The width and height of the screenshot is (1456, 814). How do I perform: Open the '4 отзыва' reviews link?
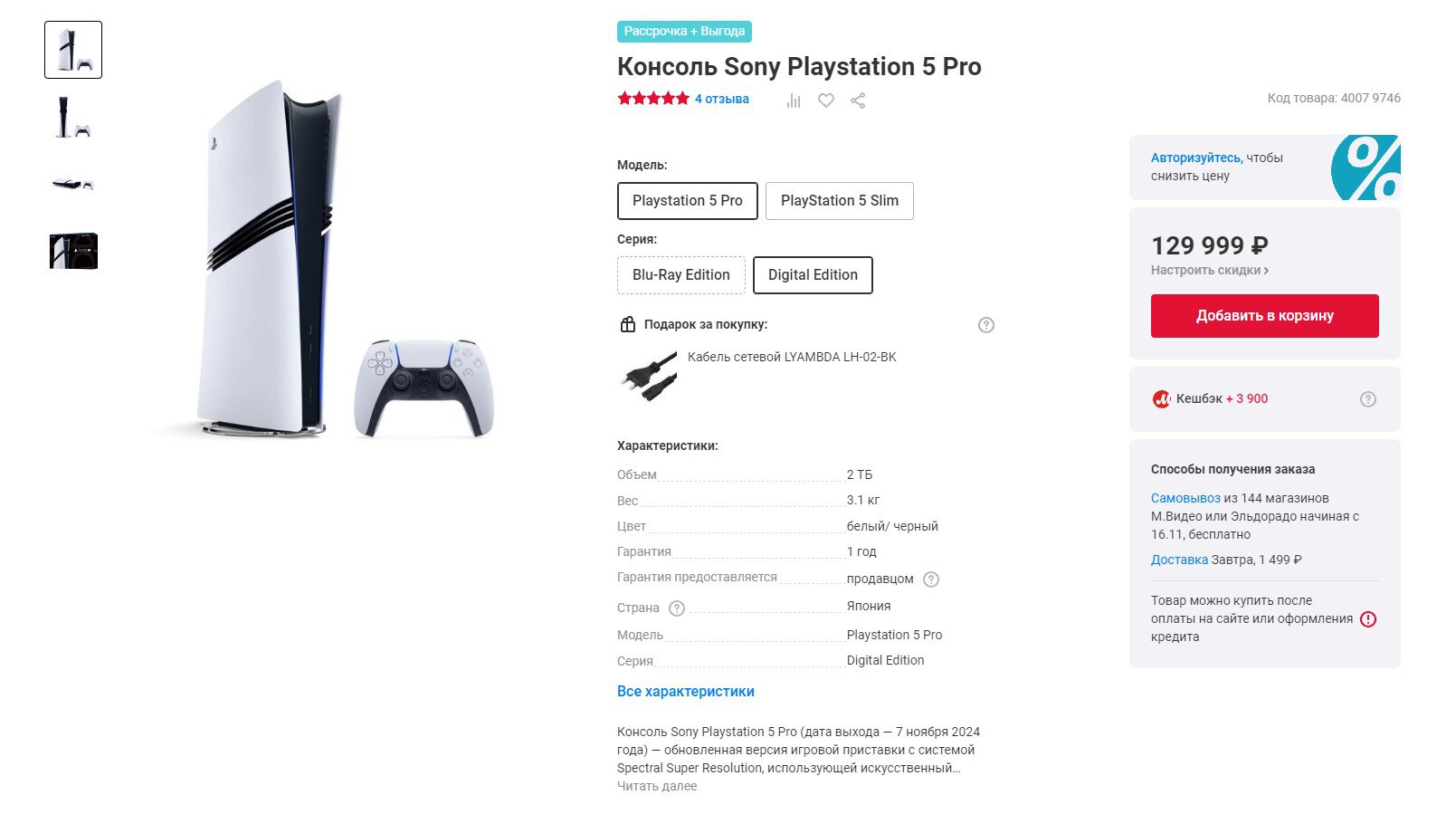tap(722, 99)
